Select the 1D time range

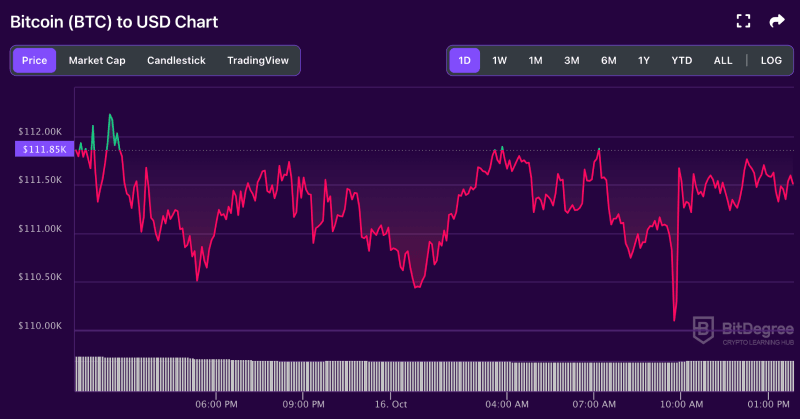(465, 60)
